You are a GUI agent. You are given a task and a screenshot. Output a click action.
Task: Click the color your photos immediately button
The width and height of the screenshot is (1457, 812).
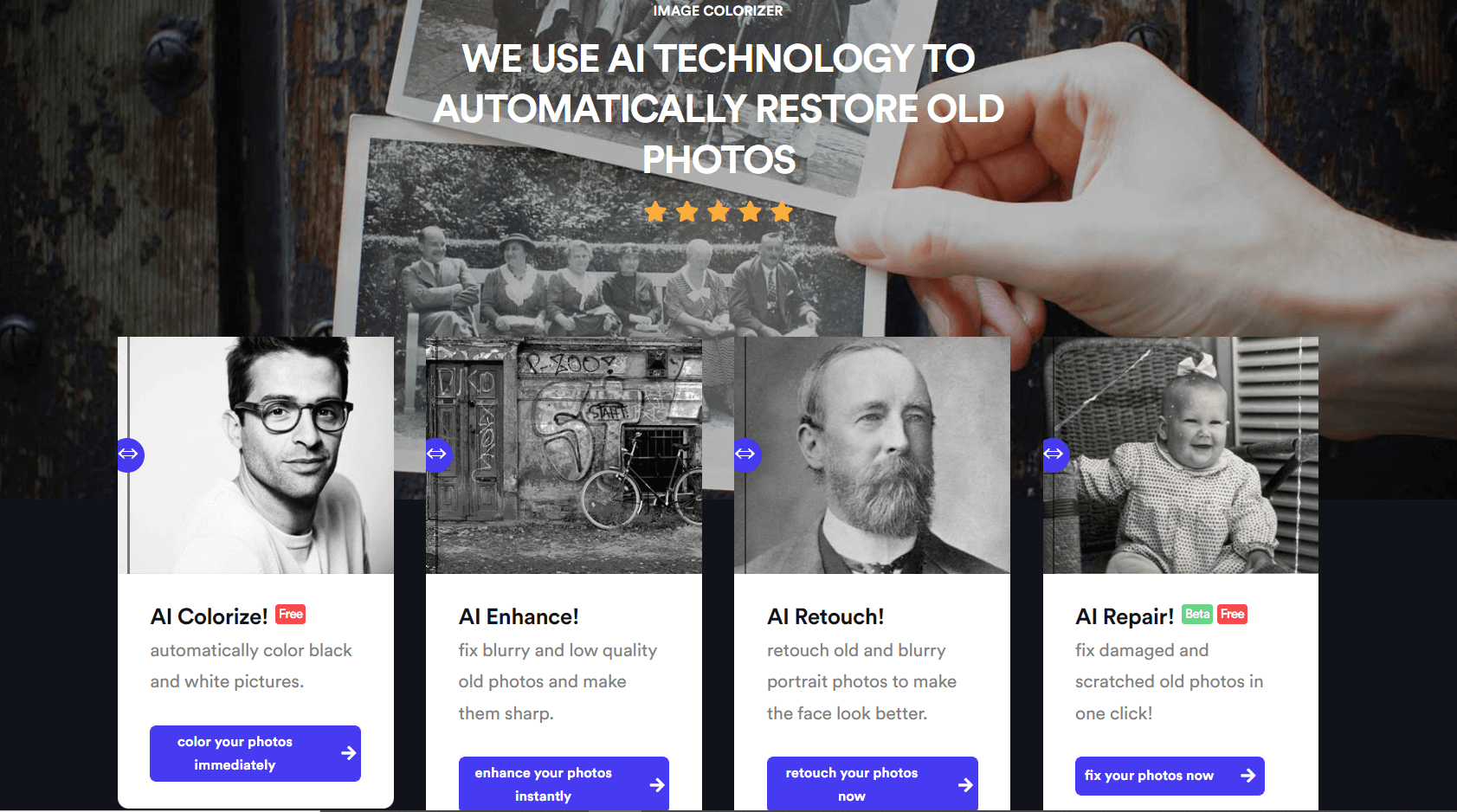[255, 753]
